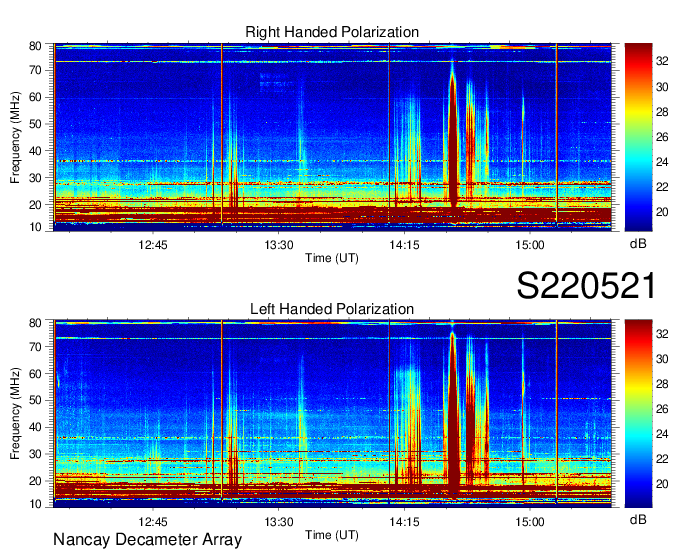The image size is (680, 552).
Task: Click the strongest red burst in Right Handed spectrogram
Action: click(x=453, y=143)
